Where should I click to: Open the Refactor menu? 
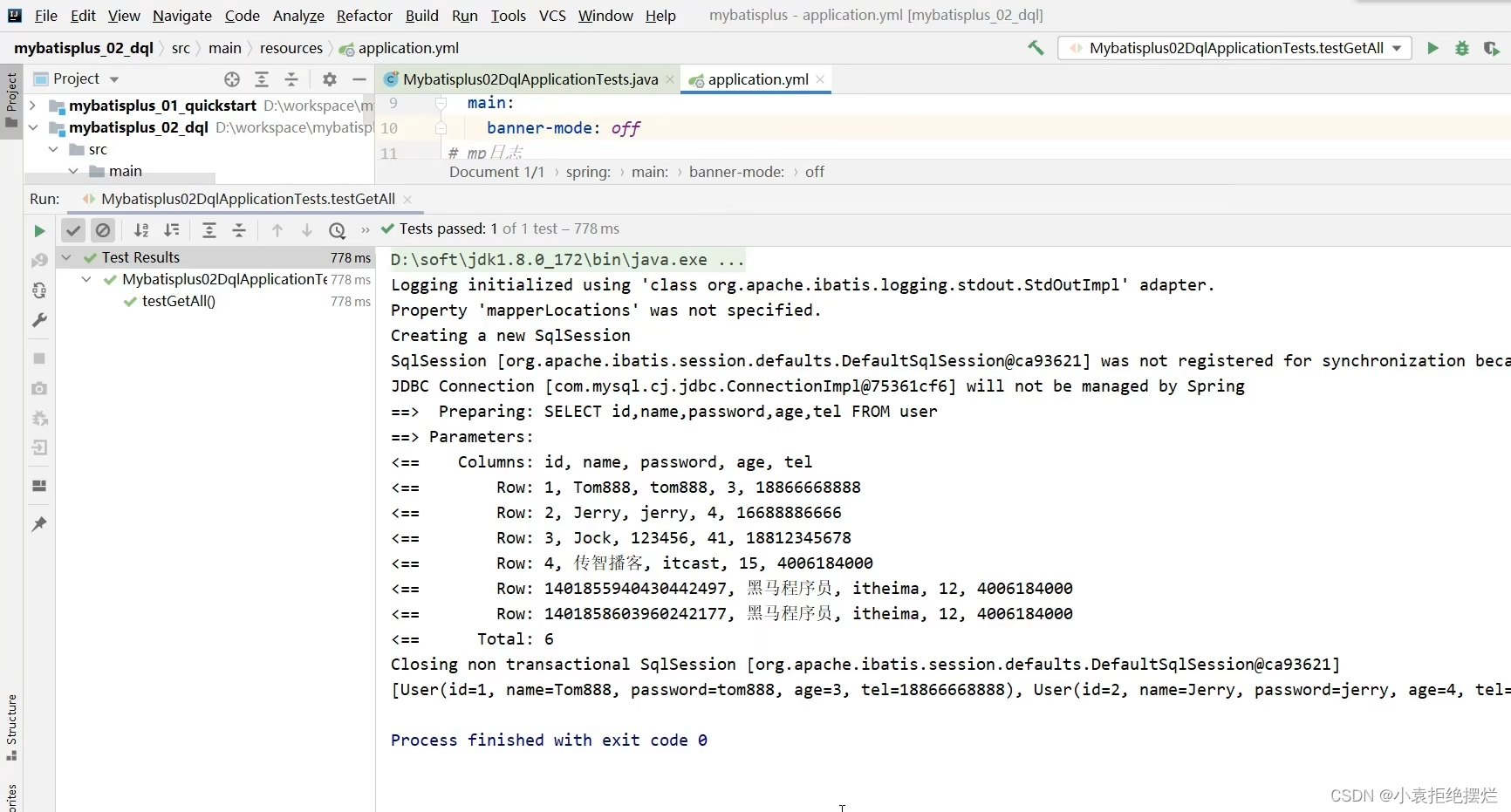coord(364,16)
